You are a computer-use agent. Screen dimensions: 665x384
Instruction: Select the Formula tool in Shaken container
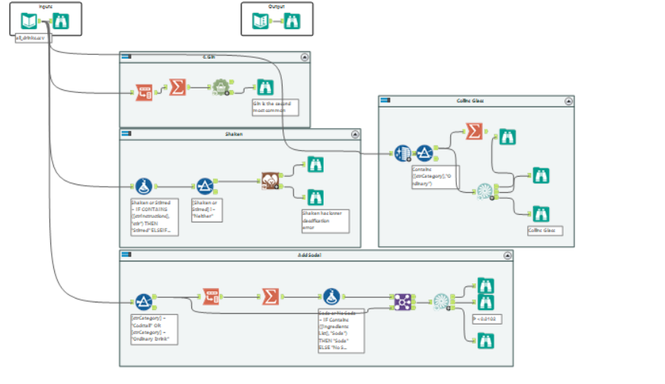[144, 186]
